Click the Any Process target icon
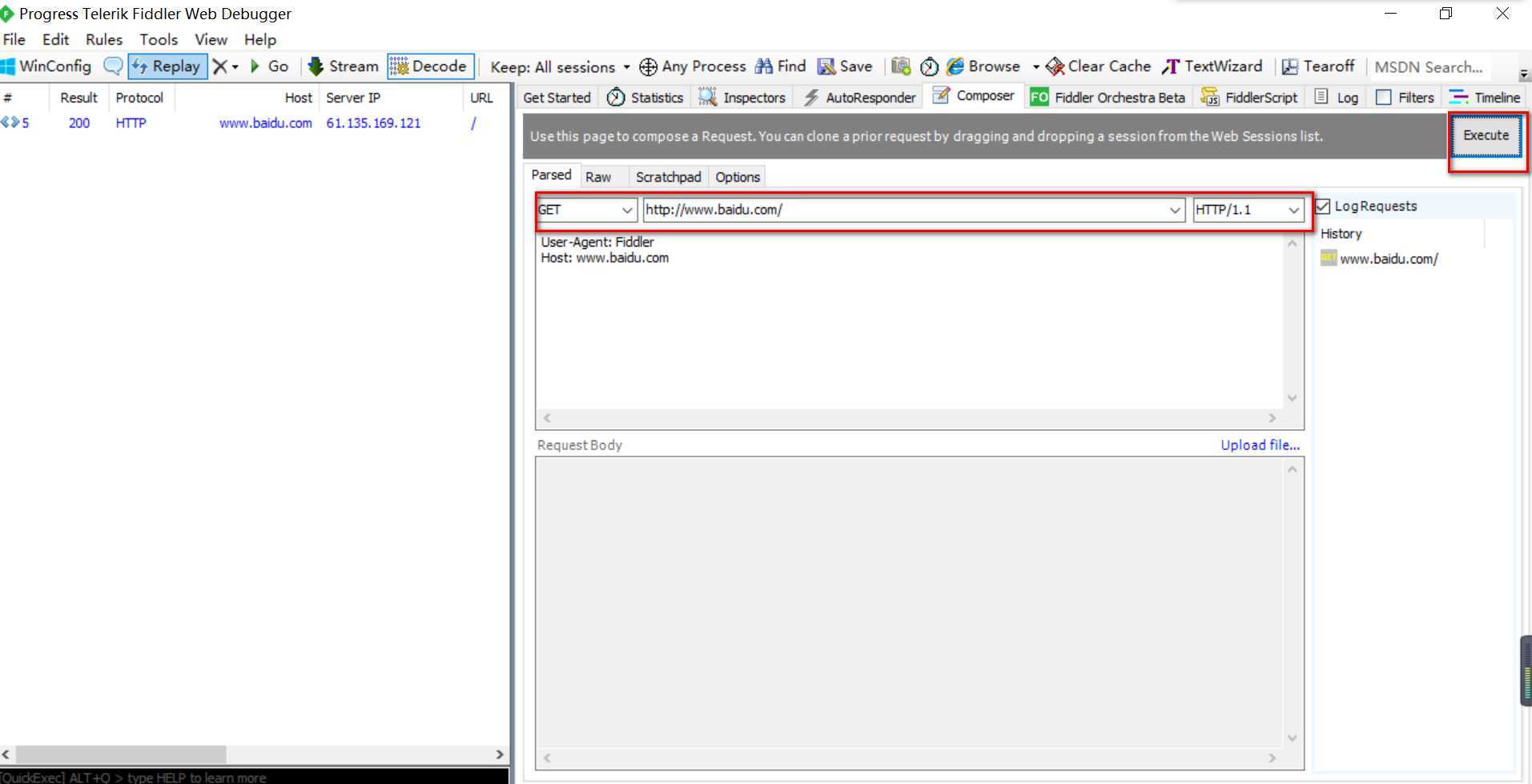The width and height of the screenshot is (1532, 784). coord(648,66)
